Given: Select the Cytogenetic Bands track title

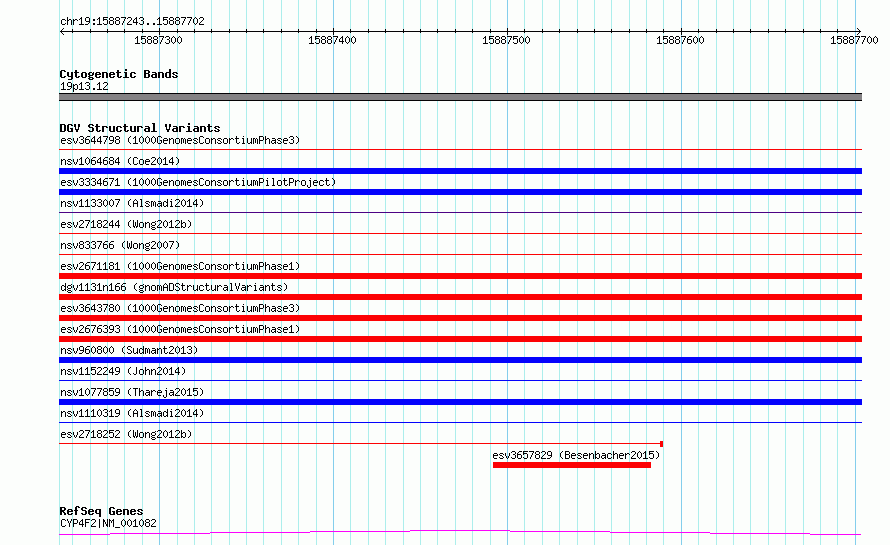Looking at the screenshot, I should [x=119, y=74].
